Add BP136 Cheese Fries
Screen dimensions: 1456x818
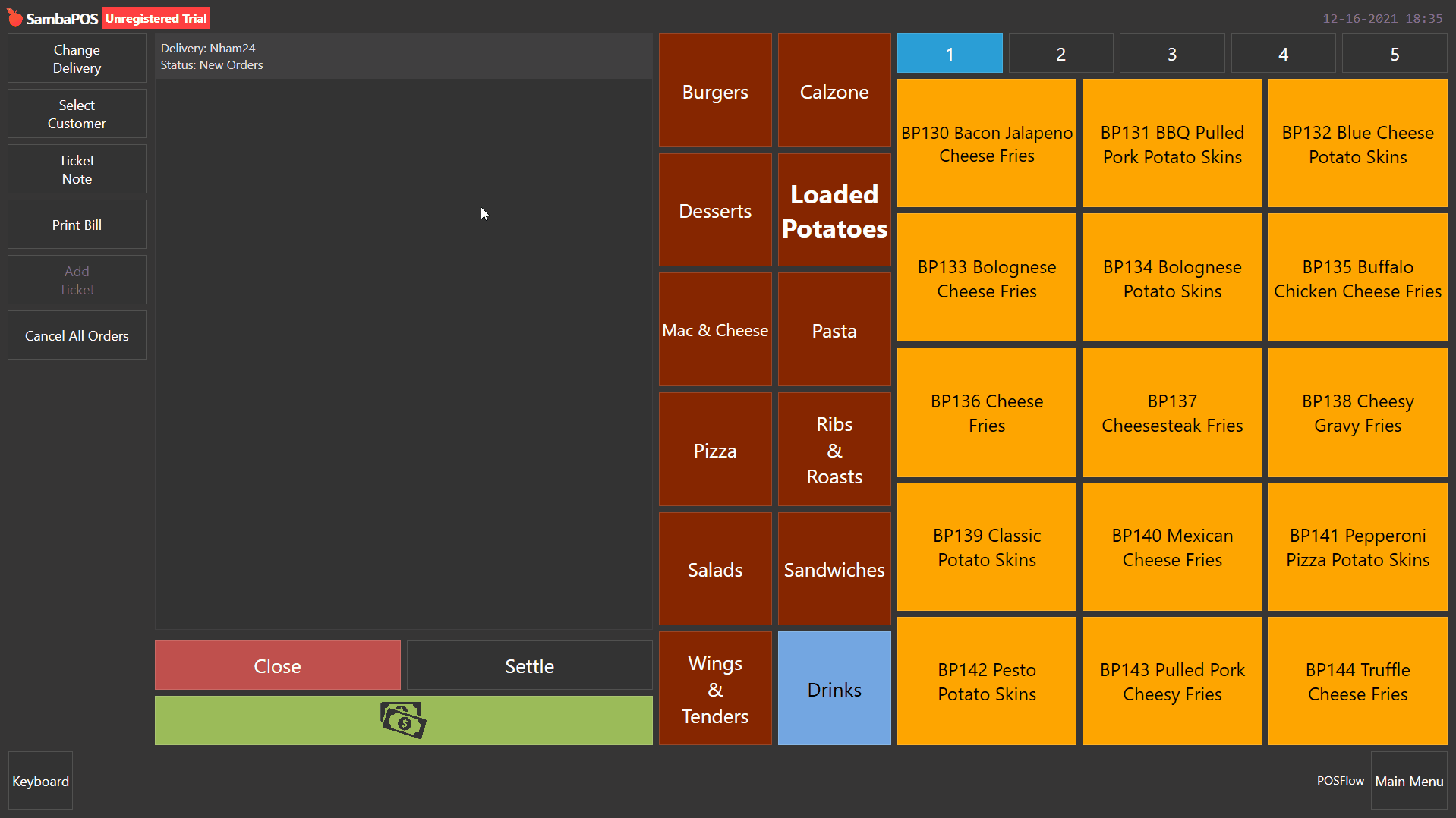coord(987,412)
